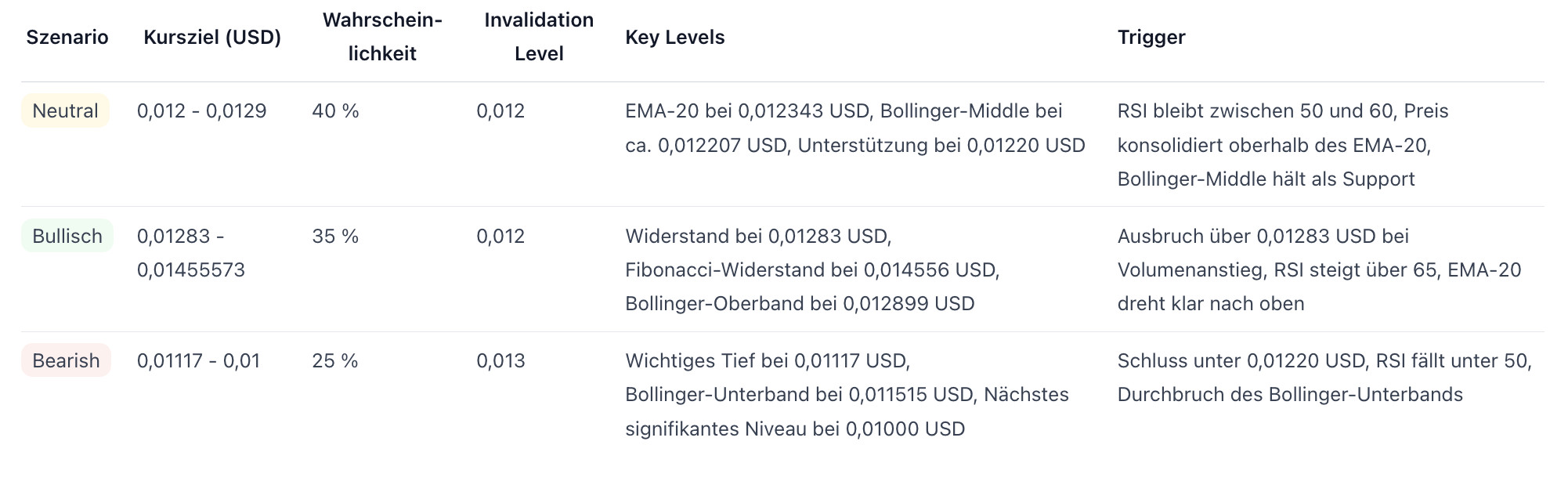The width and height of the screenshot is (1568, 481).
Task: Select the green Bullisch scenario badge
Action: (x=67, y=236)
